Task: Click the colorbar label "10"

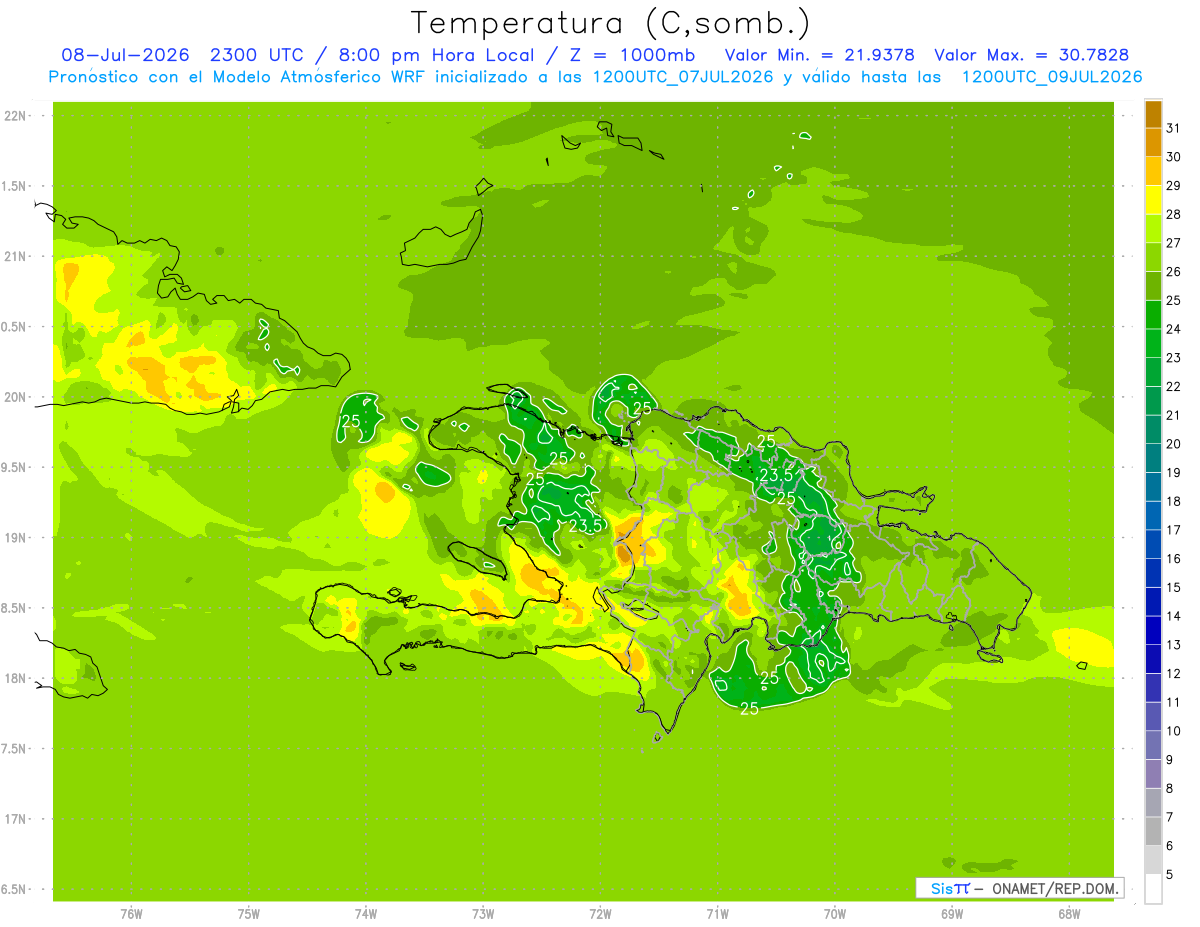Action: pyautogui.click(x=1174, y=731)
